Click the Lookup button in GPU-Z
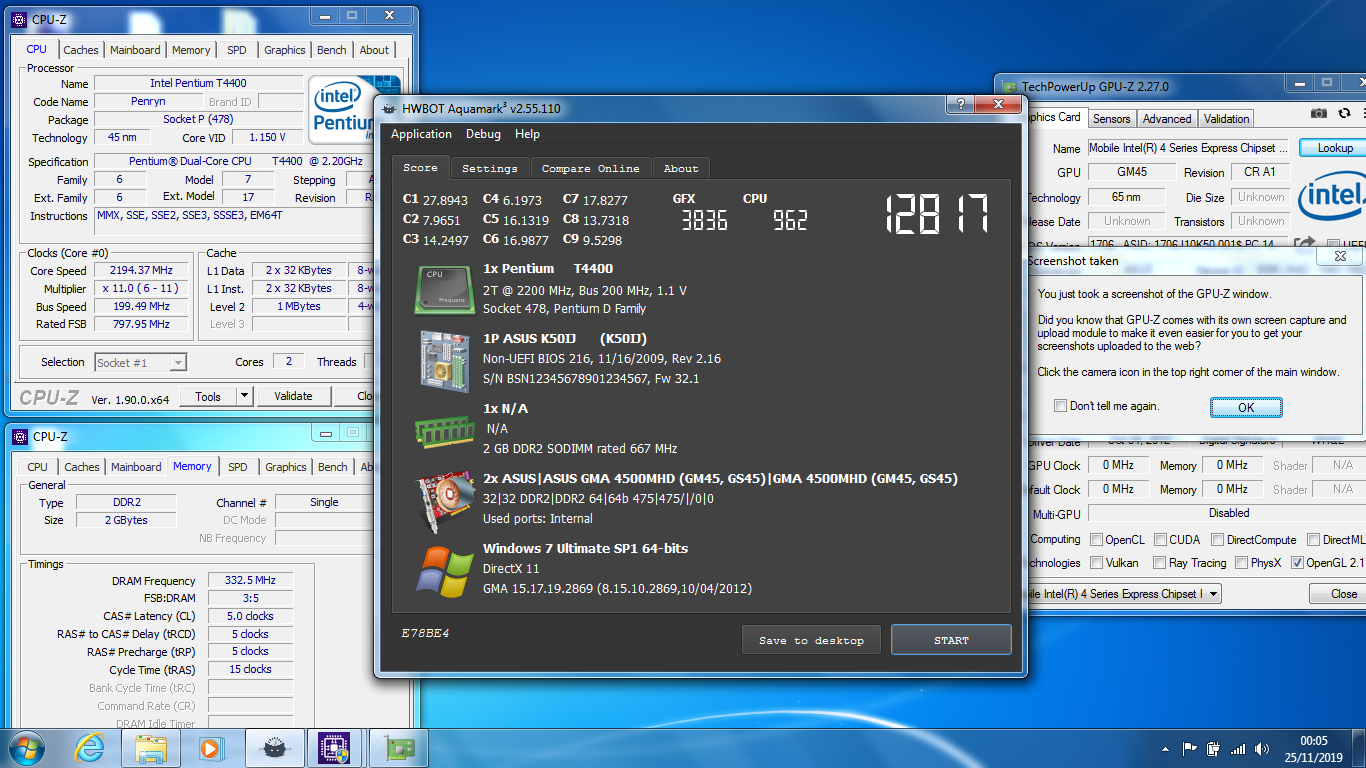The width and height of the screenshot is (1366, 768). (x=1335, y=147)
